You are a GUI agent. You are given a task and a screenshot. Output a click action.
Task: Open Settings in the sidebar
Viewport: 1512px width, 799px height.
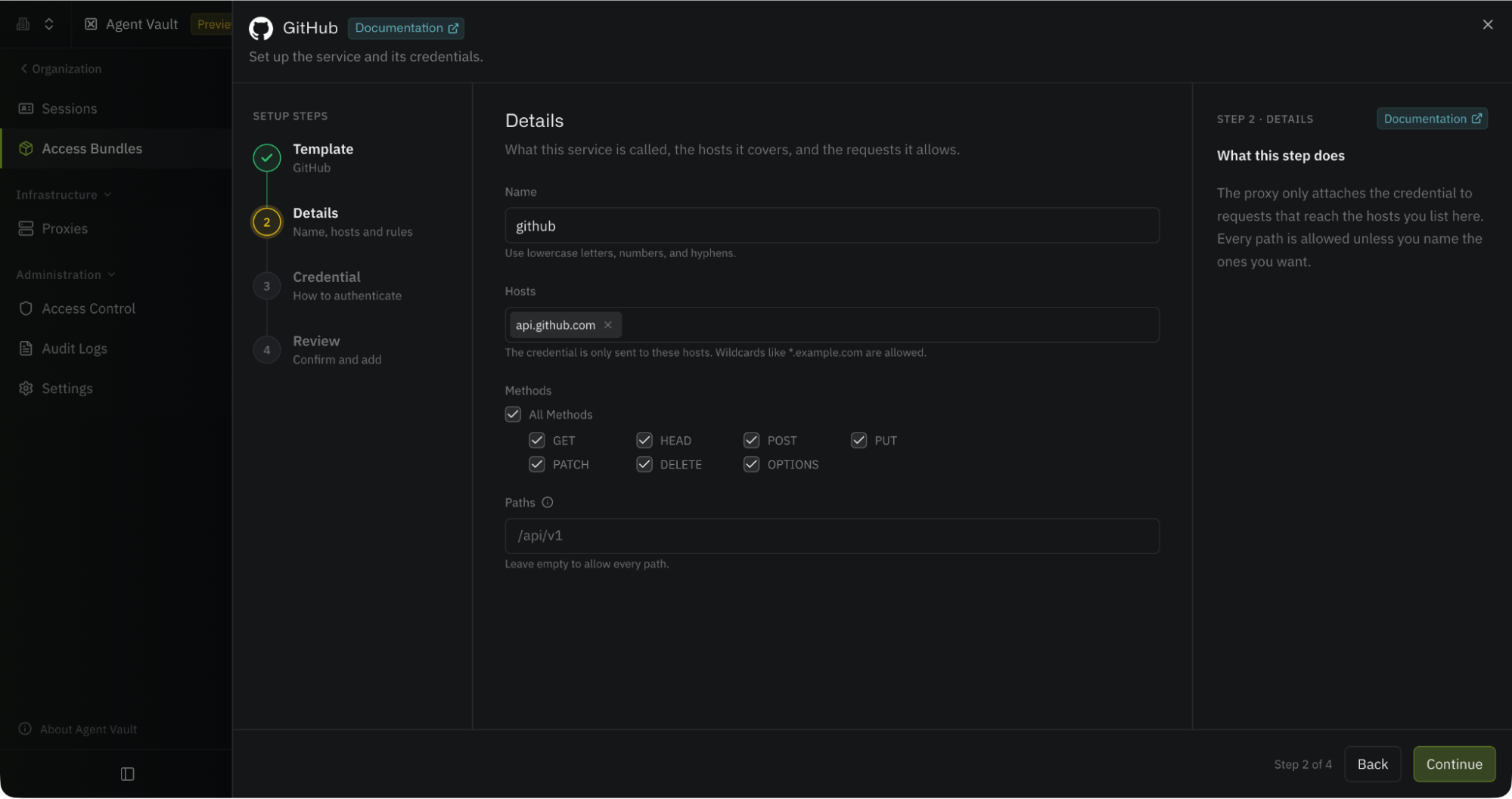pos(116,389)
